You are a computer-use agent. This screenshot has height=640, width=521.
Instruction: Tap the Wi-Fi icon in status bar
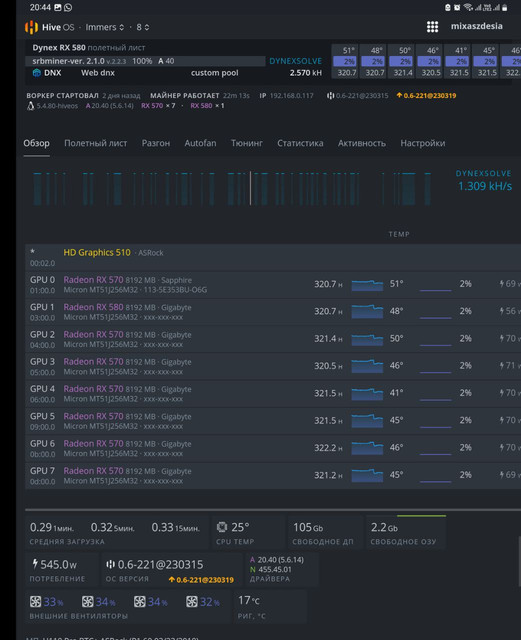[x=468, y=7]
